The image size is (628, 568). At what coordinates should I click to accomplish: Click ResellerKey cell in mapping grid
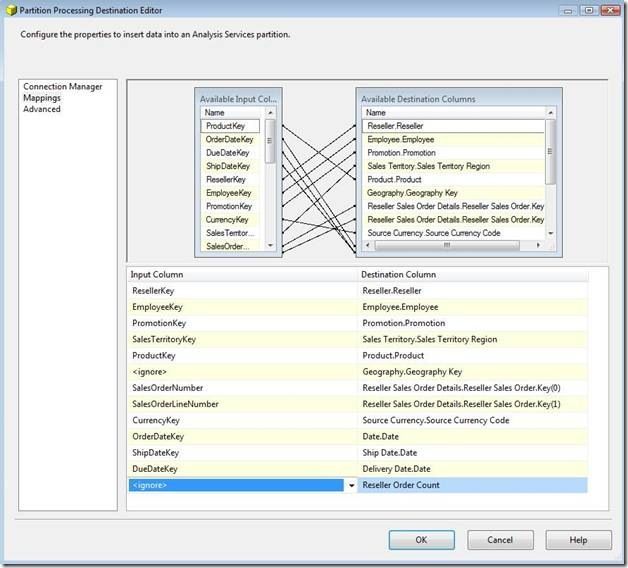point(243,291)
